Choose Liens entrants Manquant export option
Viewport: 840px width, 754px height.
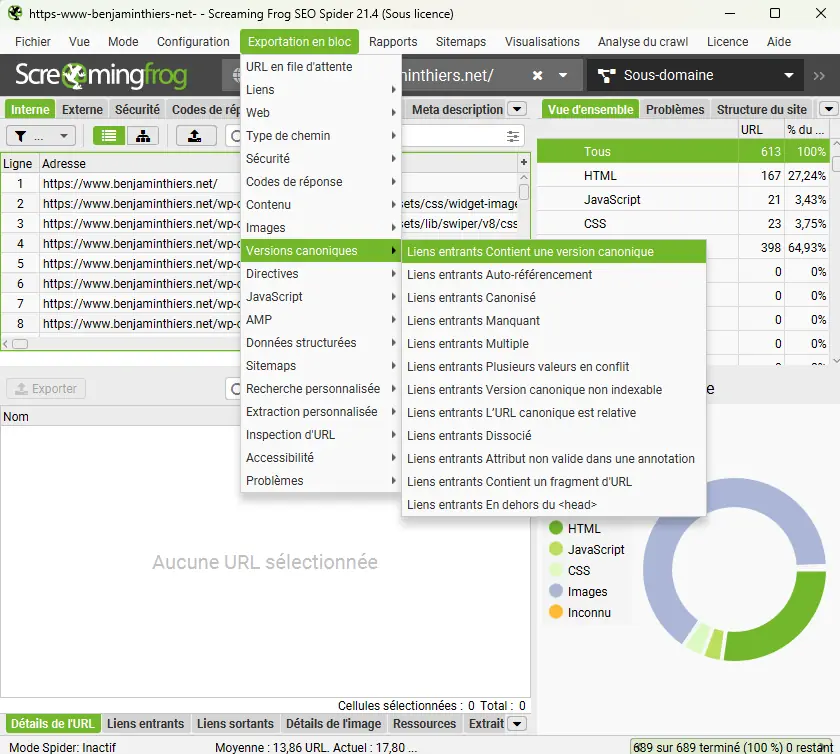tap(473, 321)
